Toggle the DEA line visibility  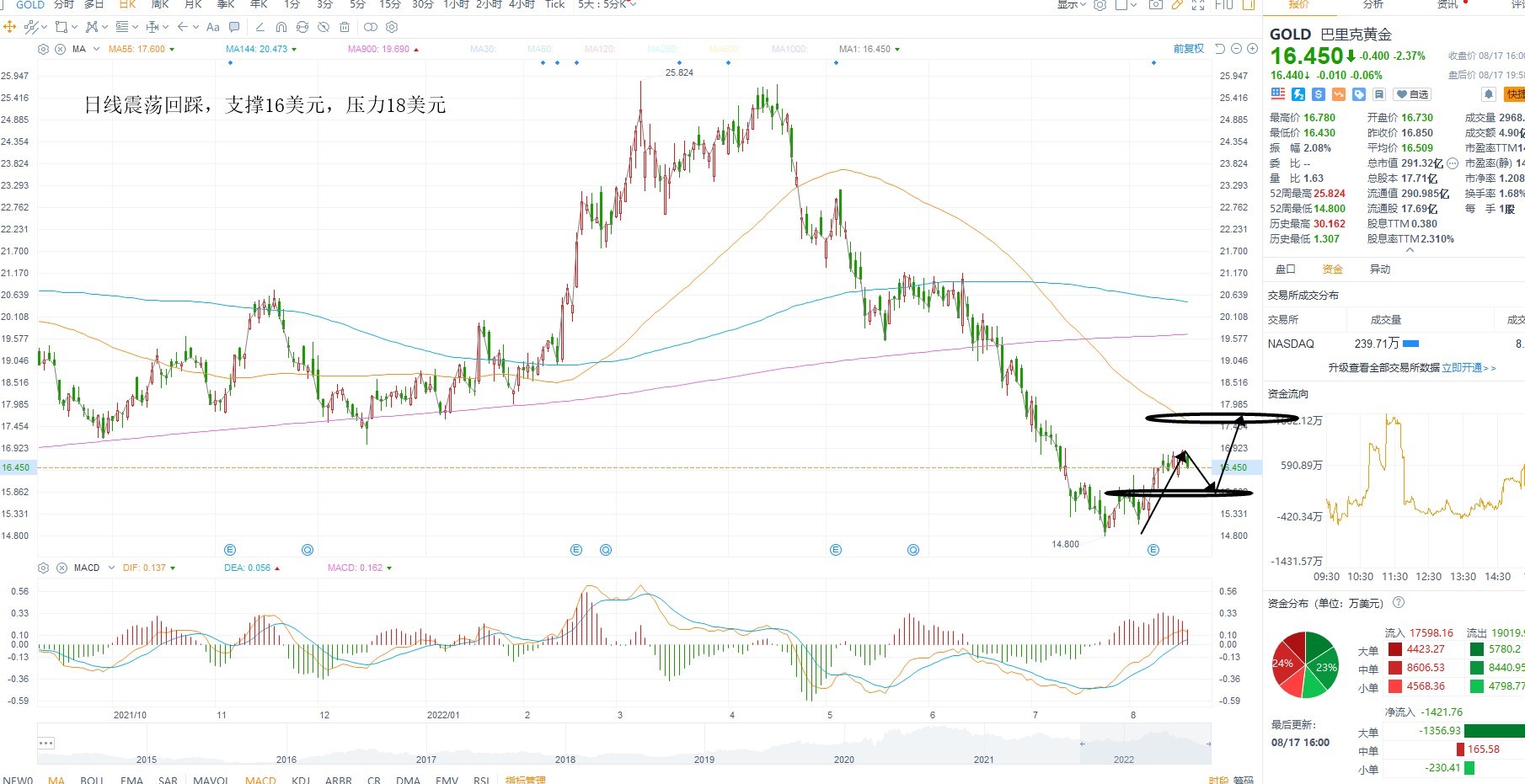[x=252, y=568]
